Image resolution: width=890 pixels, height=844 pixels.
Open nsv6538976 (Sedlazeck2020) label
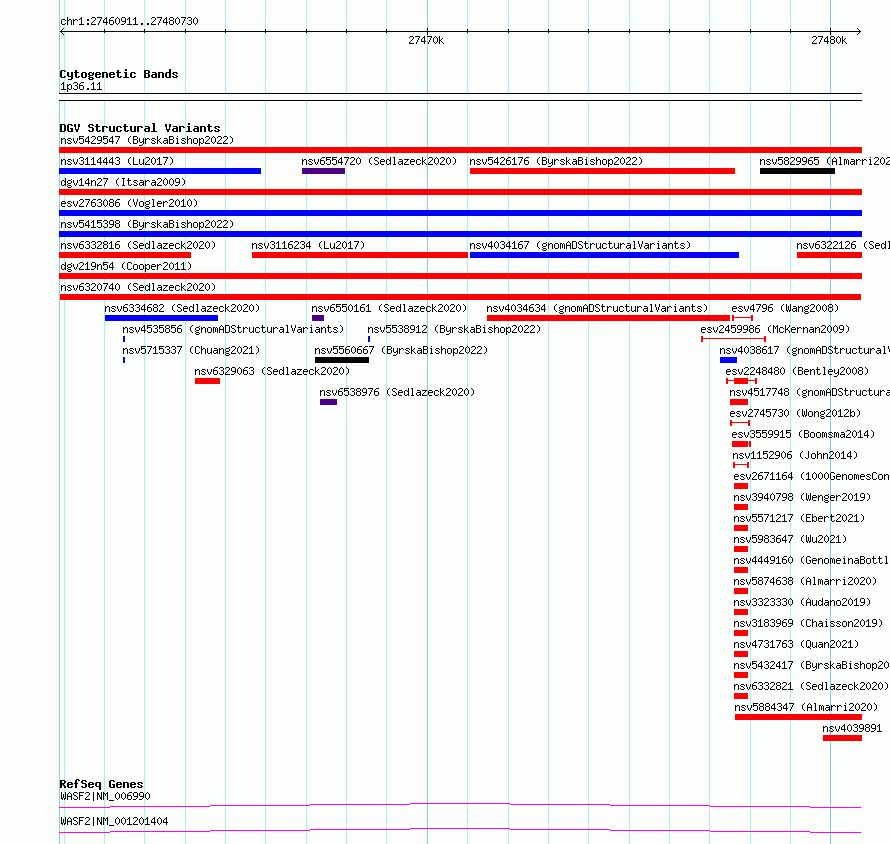[x=397, y=392]
